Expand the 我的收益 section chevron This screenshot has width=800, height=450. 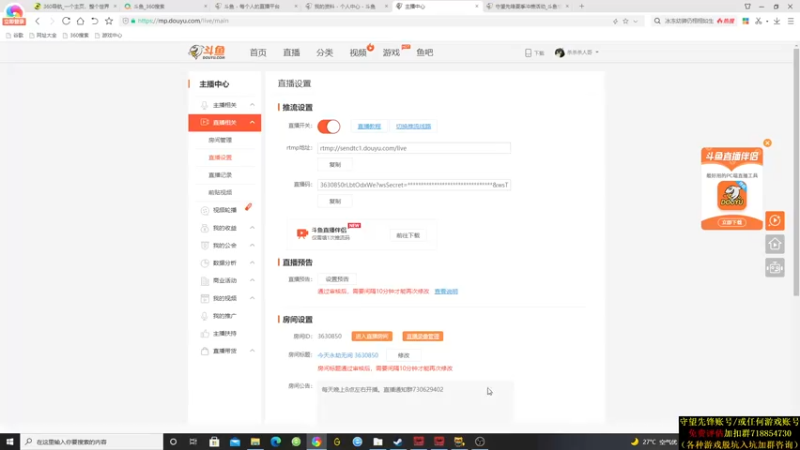(x=252, y=228)
